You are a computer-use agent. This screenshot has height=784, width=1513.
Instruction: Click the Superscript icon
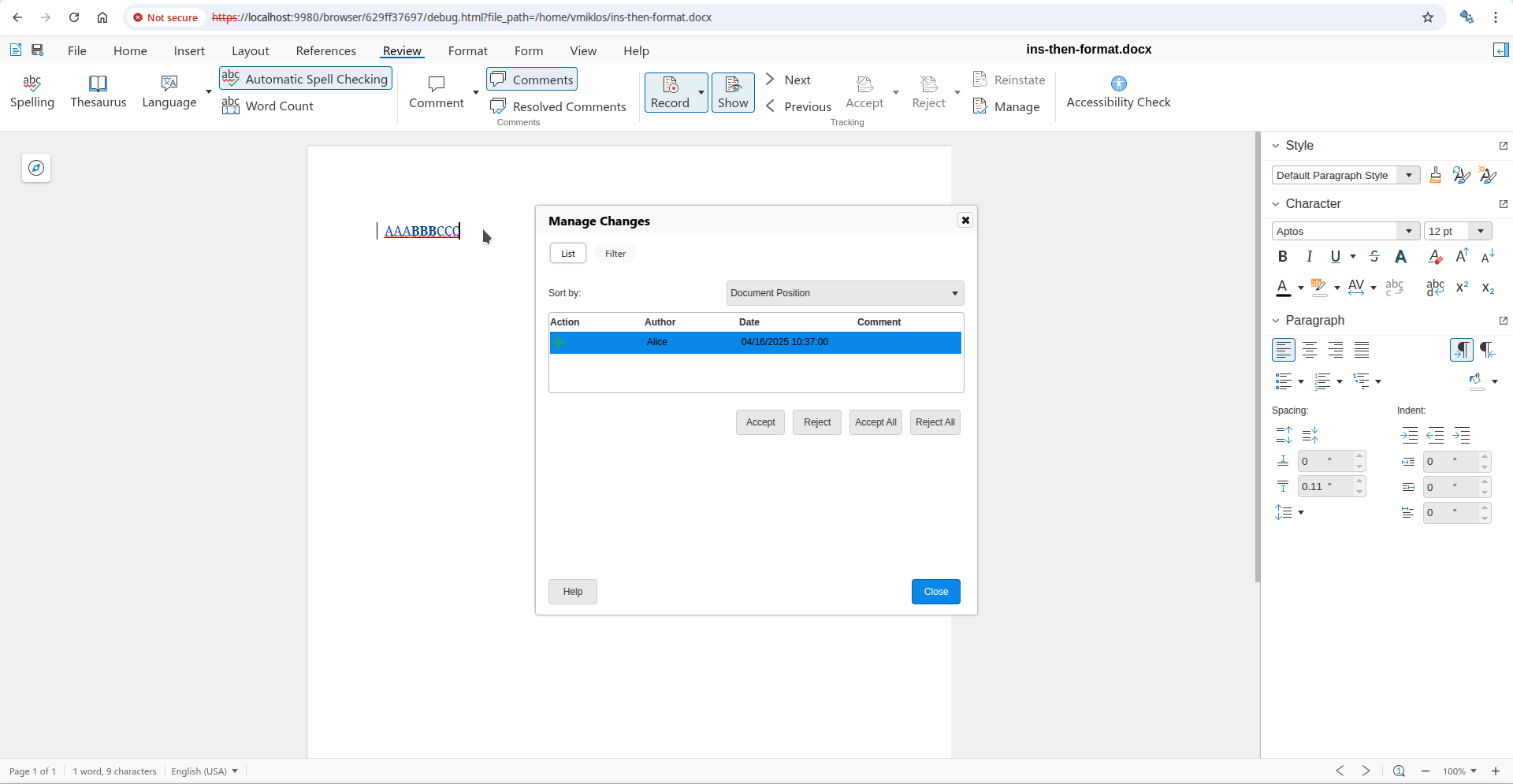click(1462, 288)
